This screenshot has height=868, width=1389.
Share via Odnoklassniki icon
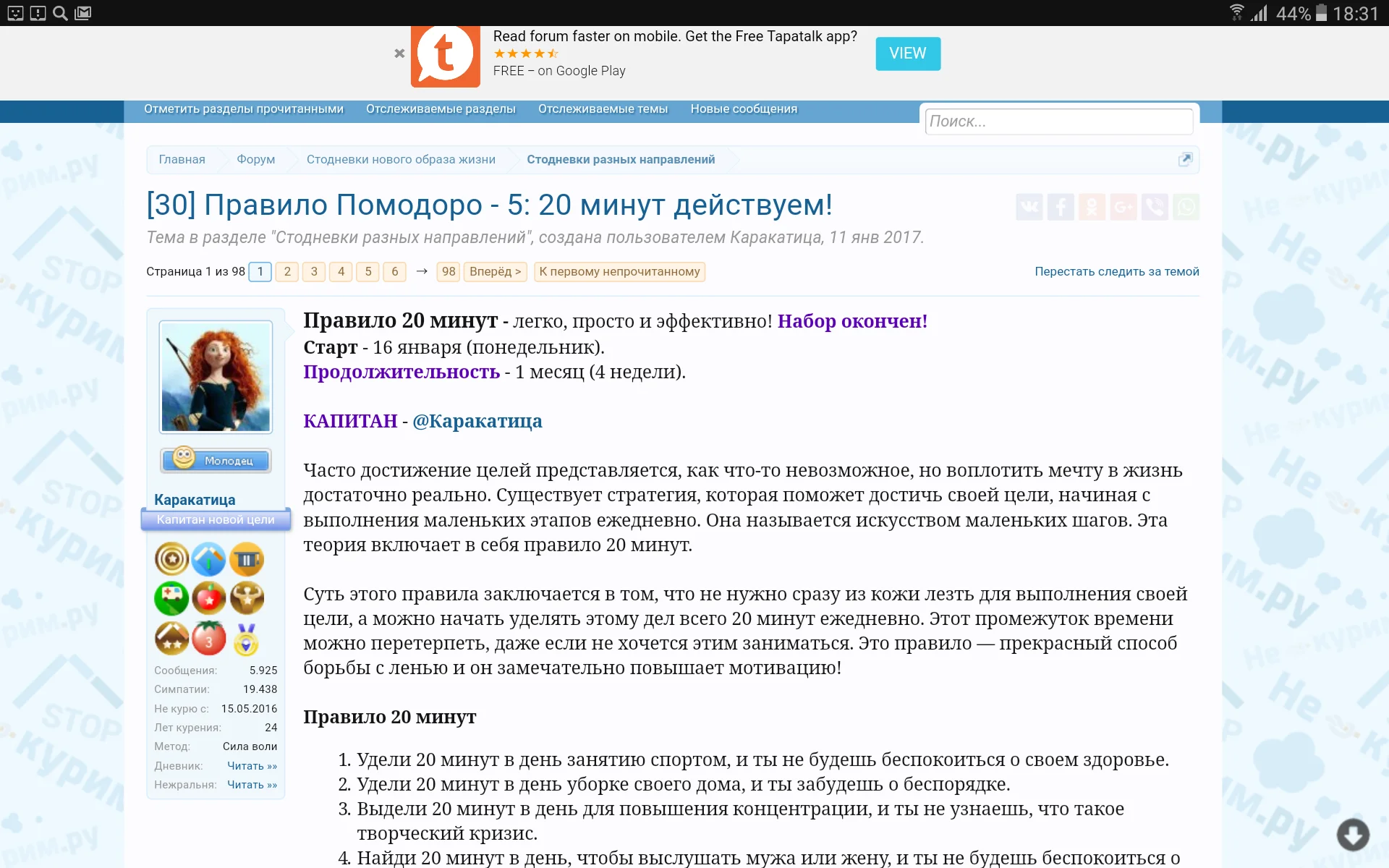[1092, 206]
